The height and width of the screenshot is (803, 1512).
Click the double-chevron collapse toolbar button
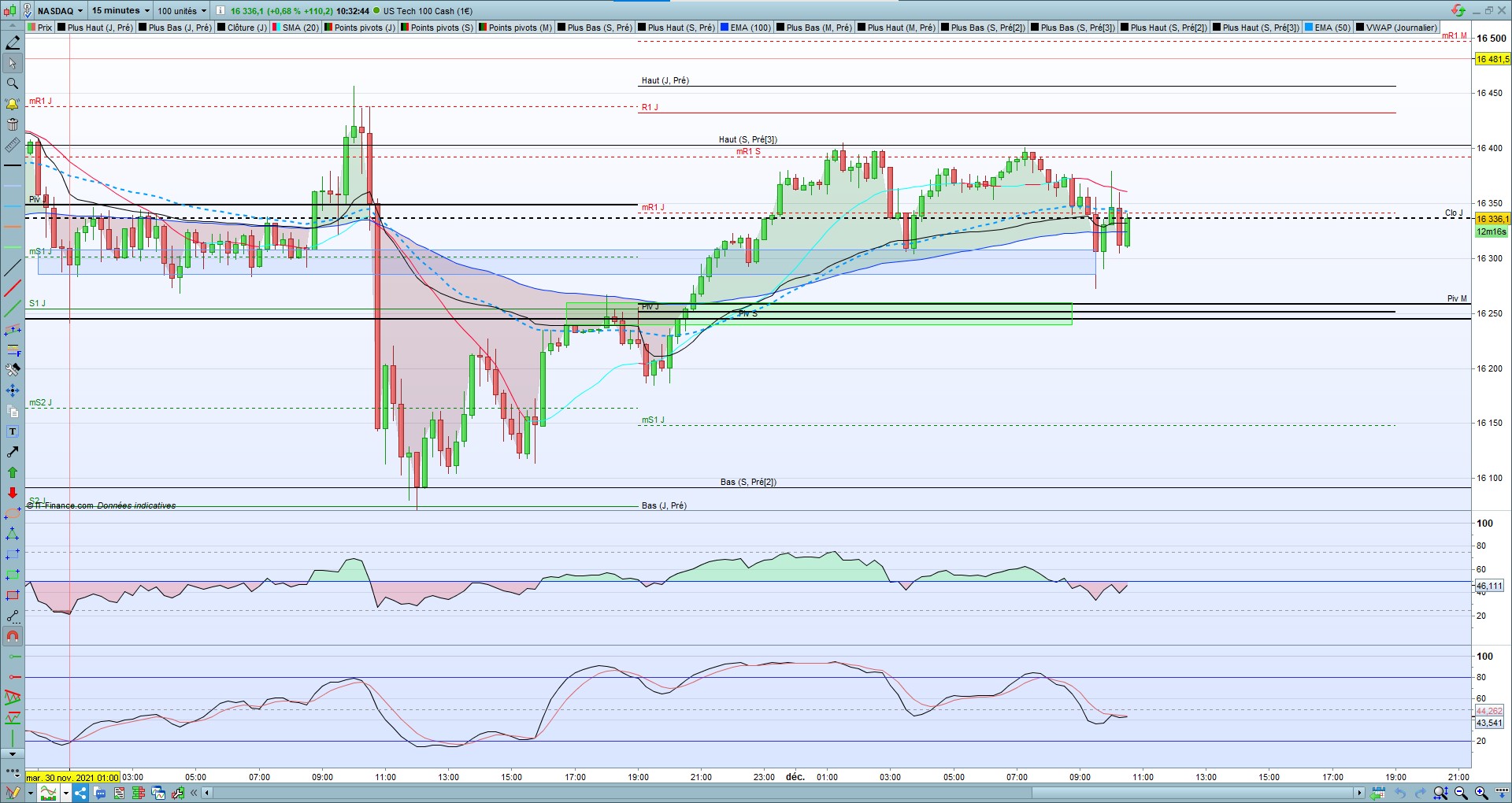coord(195,793)
